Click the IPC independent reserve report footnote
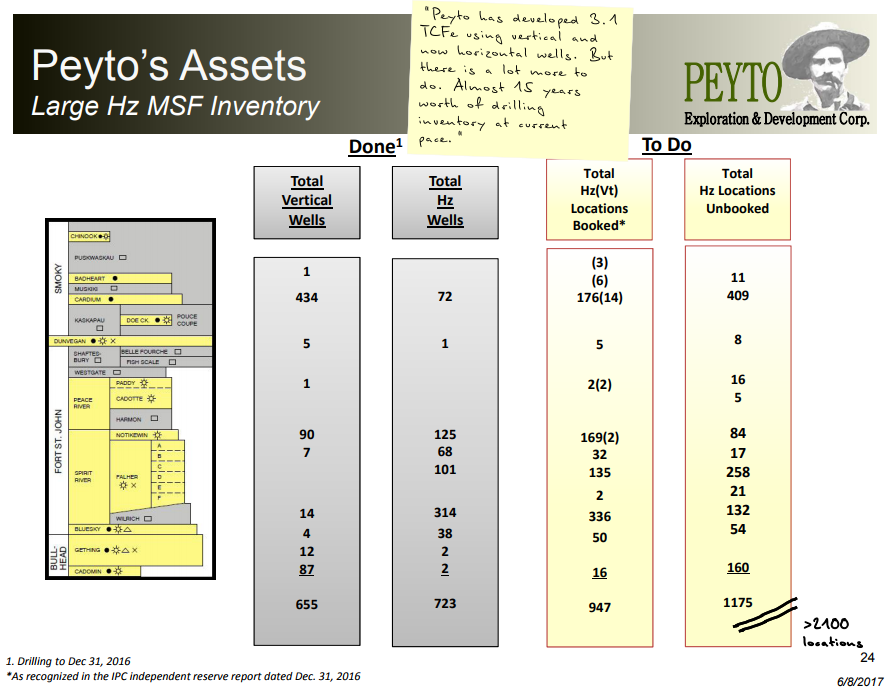Viewport: 889px width, 691px height. [x=183, y=676]
